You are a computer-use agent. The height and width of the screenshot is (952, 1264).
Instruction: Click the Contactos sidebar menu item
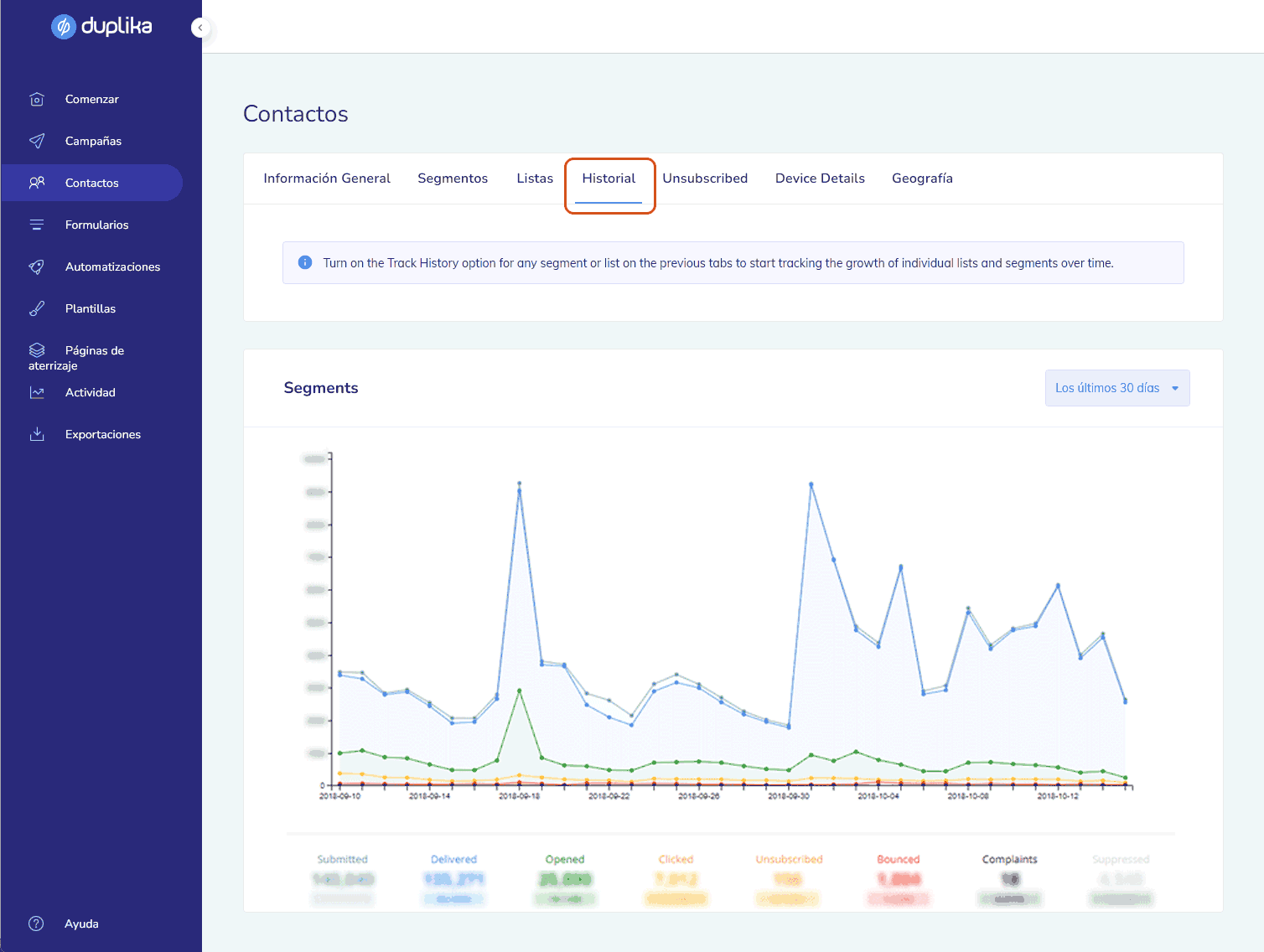tap(92, 183)
